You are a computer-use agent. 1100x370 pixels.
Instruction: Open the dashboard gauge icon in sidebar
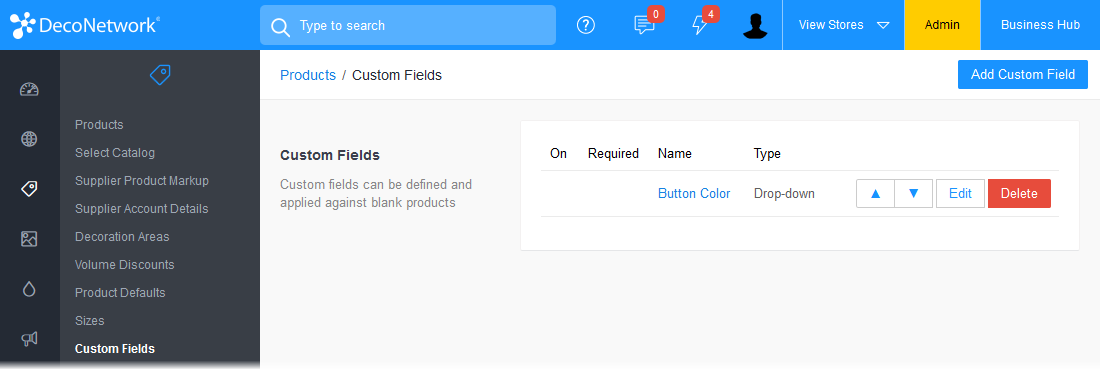pyautogui.click(x=29, y=89)
